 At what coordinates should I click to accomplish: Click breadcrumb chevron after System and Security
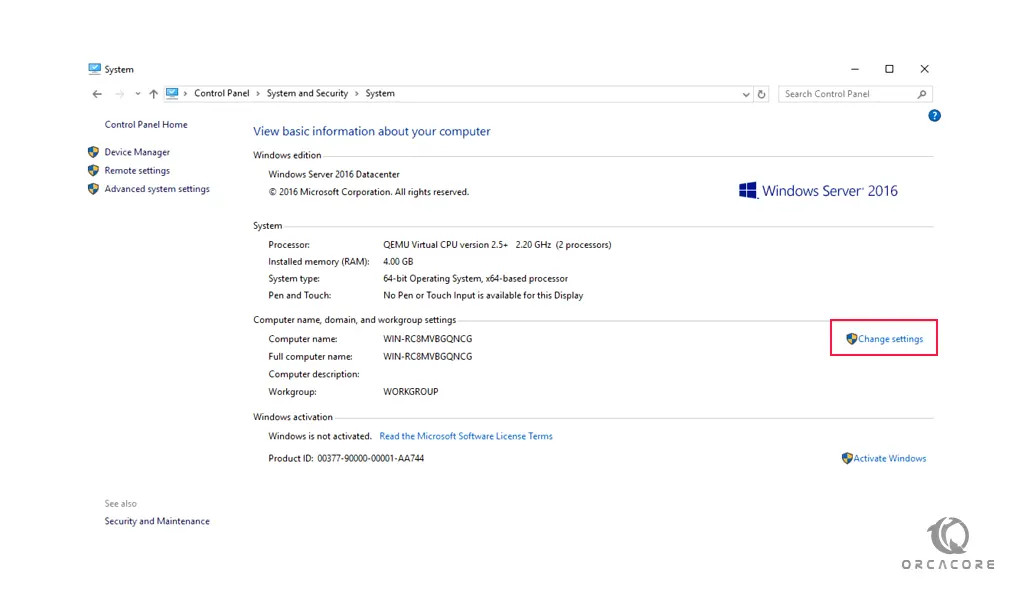tap(357, 94)
